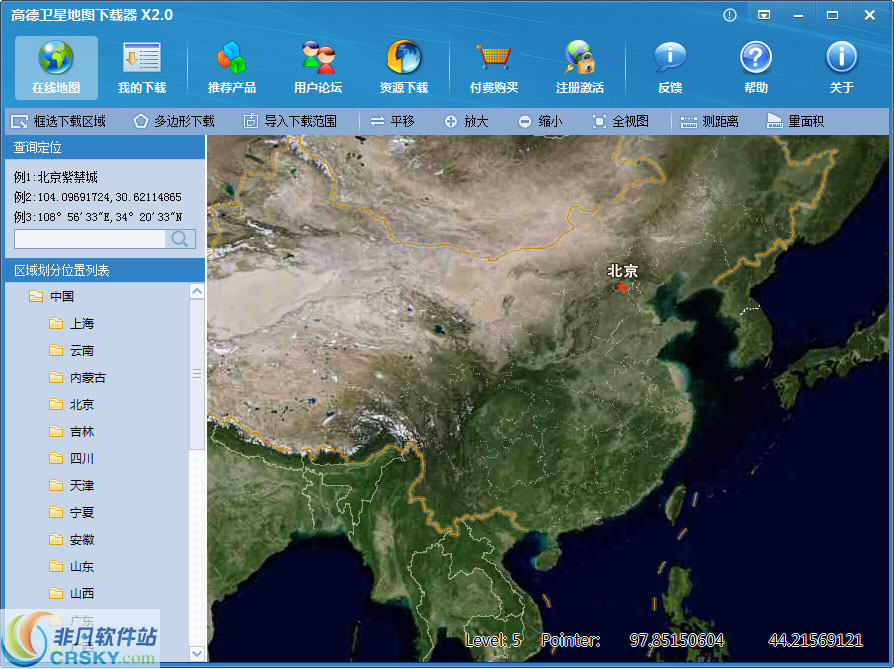Open 推荐产品 recommended products
Image resolution: width=894 pixels, height=669 pixels.
coord(231,67)
